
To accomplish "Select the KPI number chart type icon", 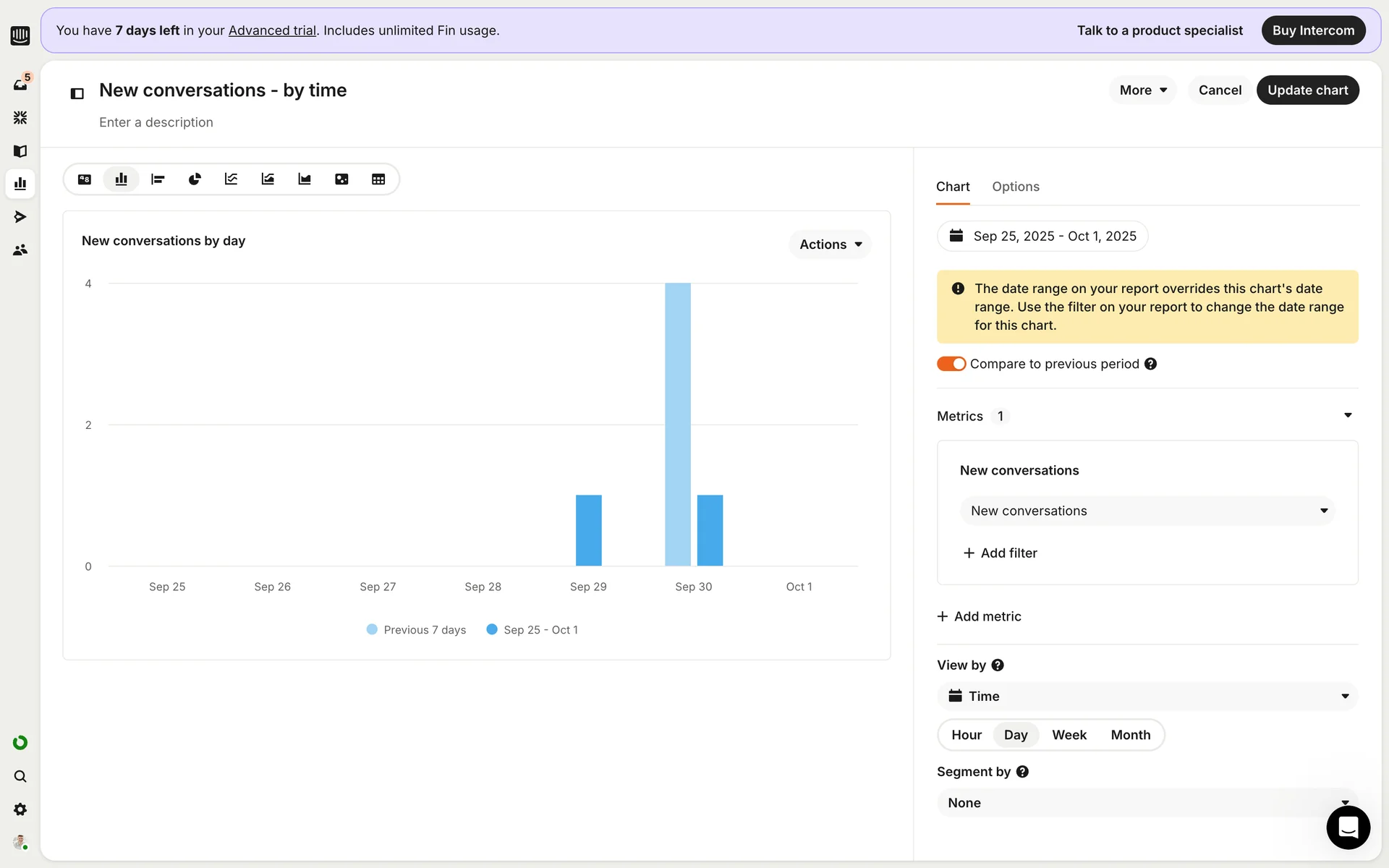I will coord(85,179).
